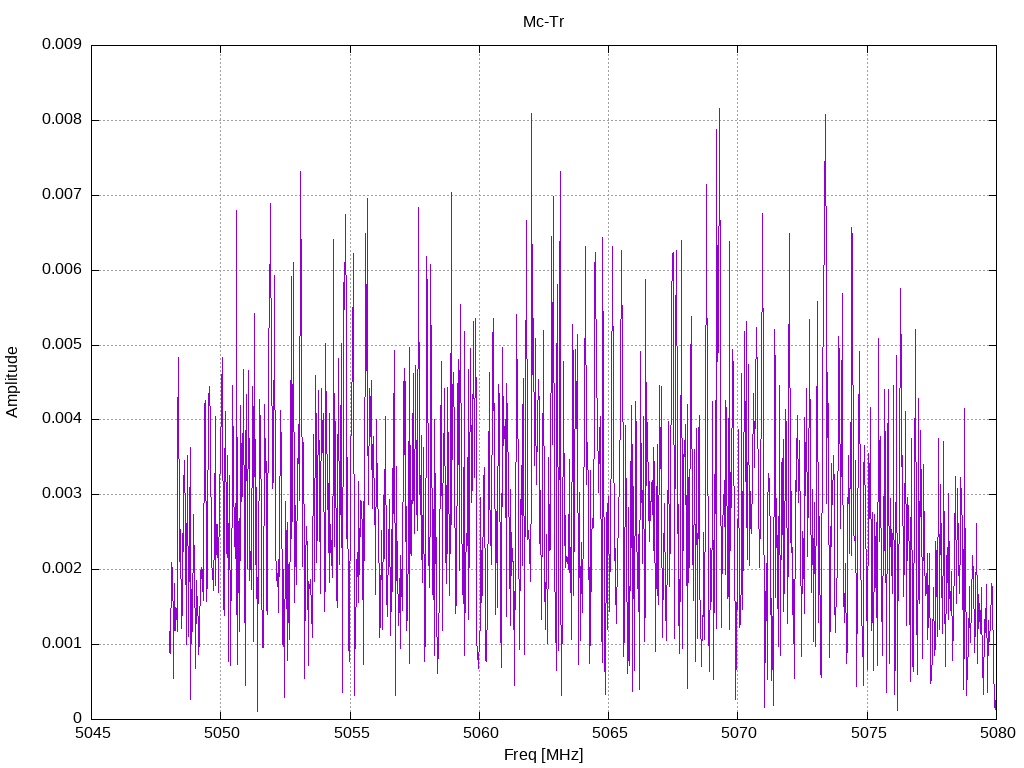Click the x-axis tick label 5075
This screenshot has width=1024, height=768.
pos(868,733)
